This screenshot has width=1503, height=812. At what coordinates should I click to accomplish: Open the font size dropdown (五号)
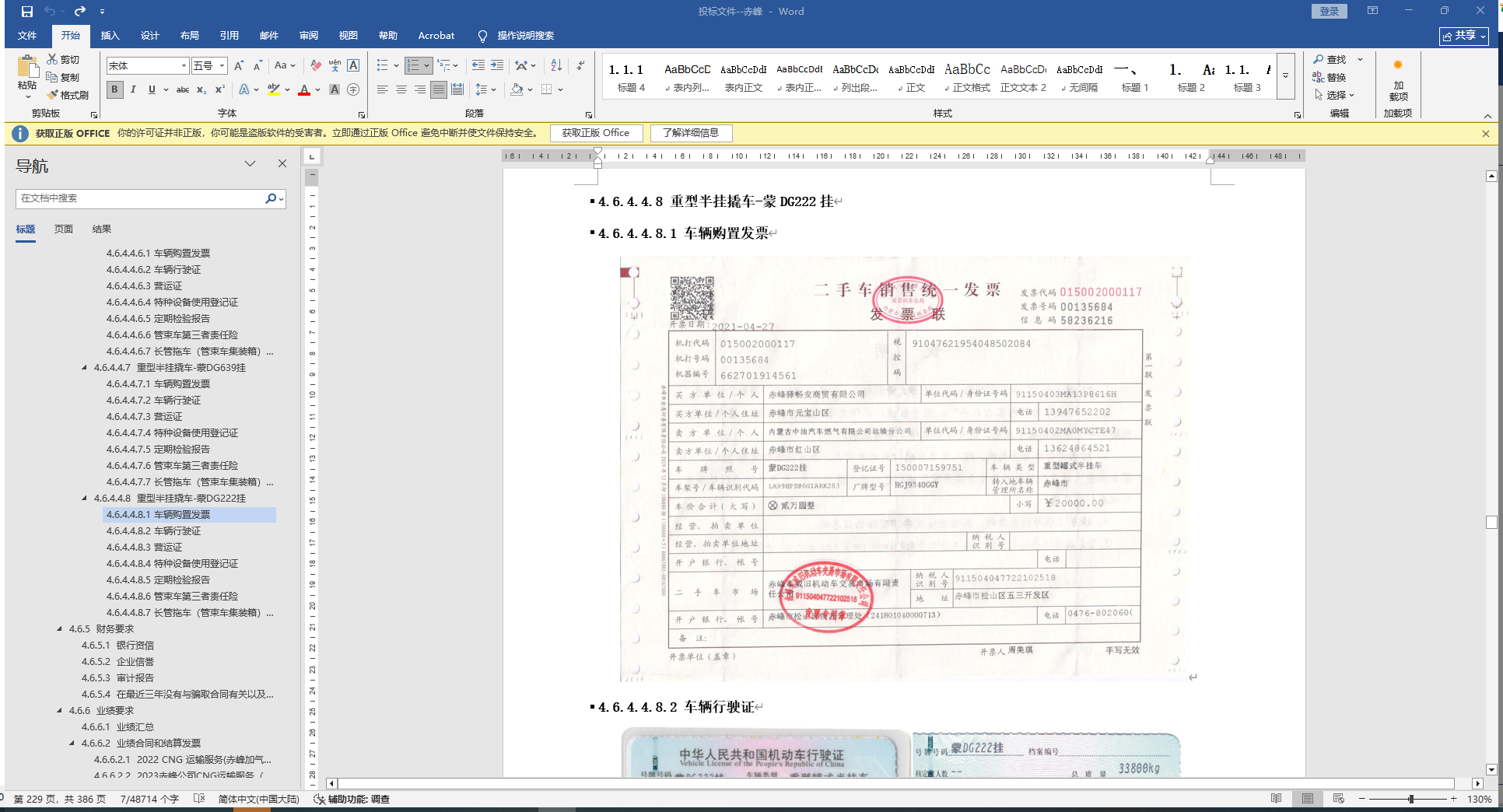pos(222,66)
